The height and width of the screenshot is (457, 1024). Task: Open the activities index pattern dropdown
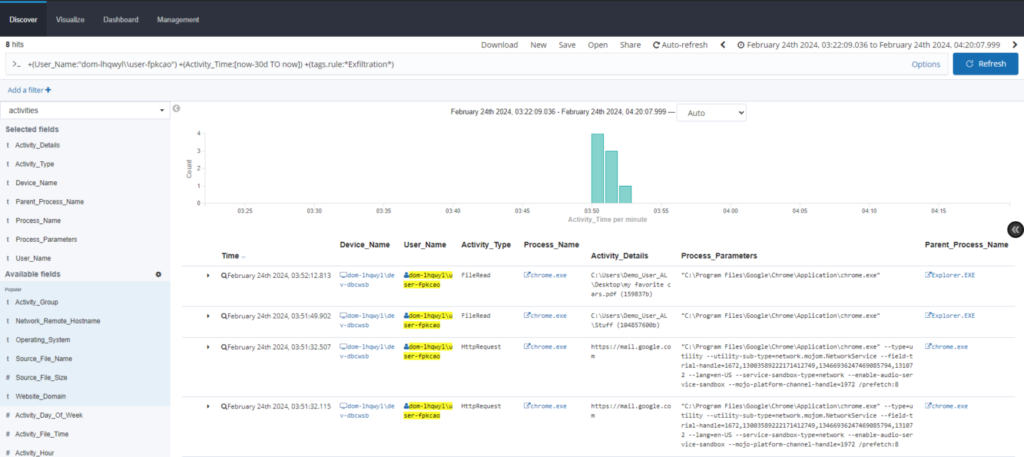click(85, 110)
